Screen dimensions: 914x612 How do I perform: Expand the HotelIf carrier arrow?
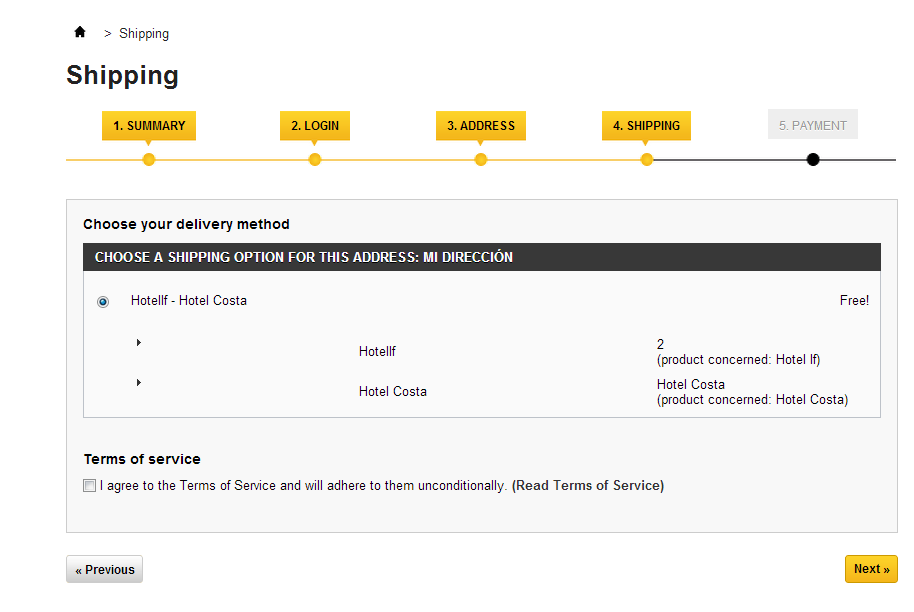(139, 343)
